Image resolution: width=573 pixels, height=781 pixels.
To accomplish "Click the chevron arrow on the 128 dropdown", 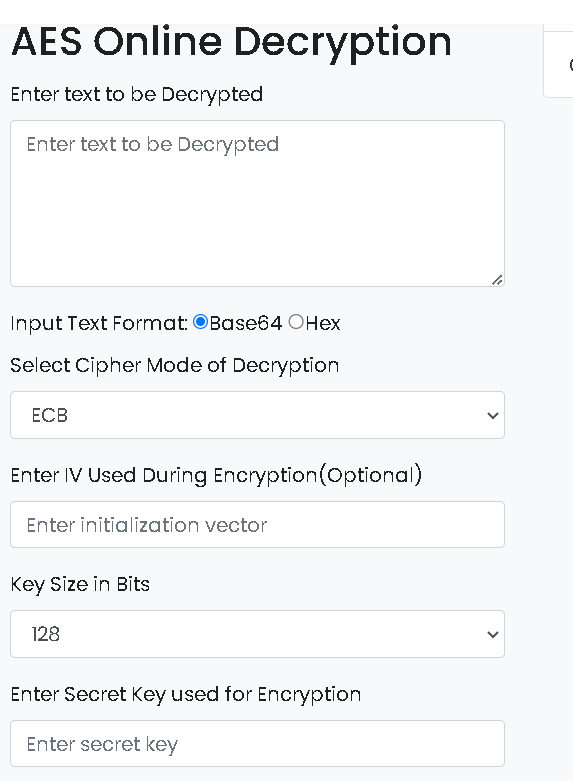I will [493, 635].
